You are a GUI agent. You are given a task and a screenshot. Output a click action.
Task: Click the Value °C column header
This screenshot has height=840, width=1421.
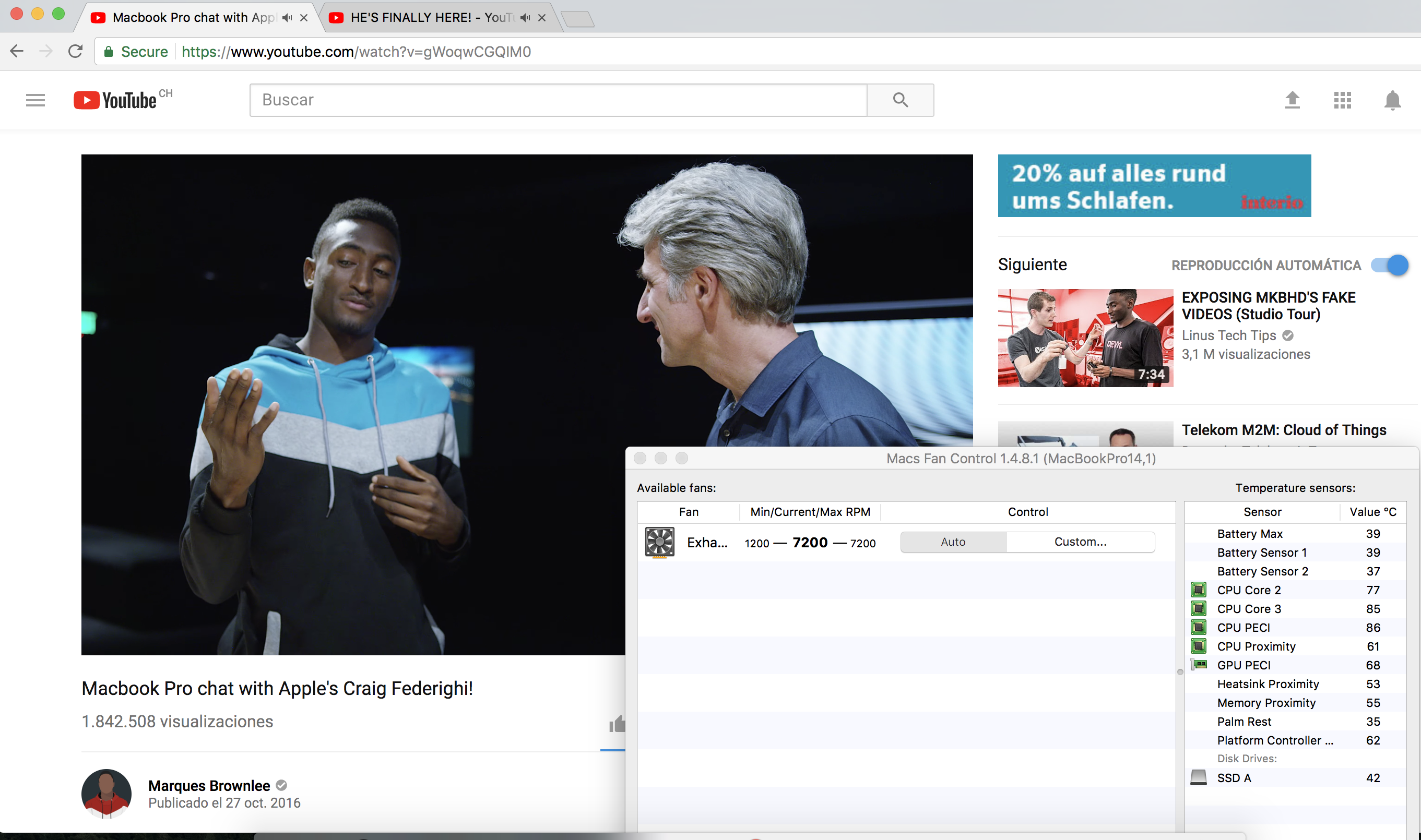pyautogui.click(x=1373, y=512)
